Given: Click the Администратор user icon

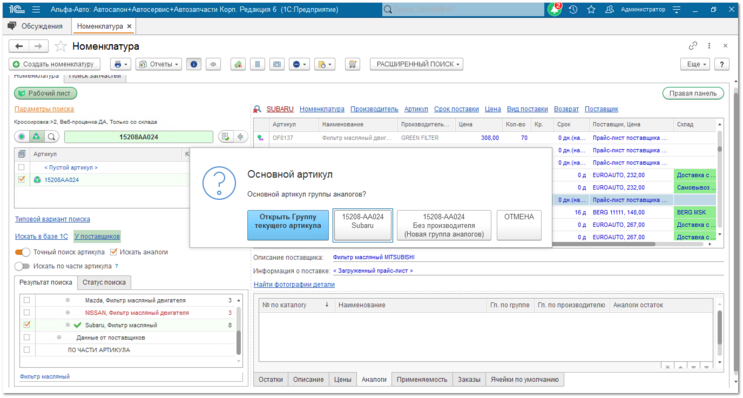Looking at the screenshot, I should (609, 9).
